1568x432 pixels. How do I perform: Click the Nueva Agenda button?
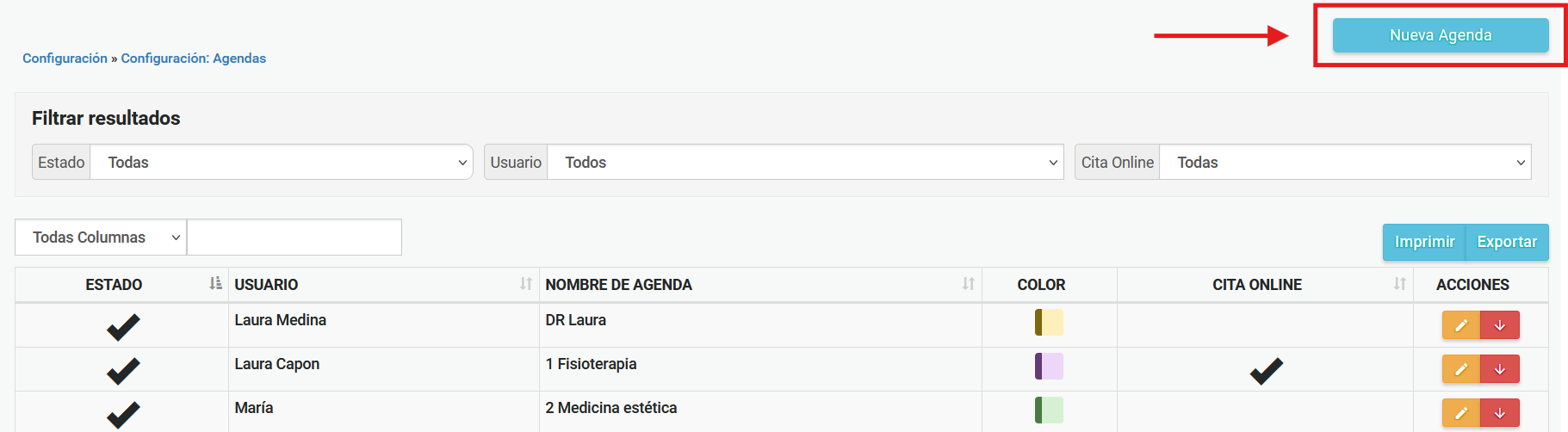point(1441,35)
